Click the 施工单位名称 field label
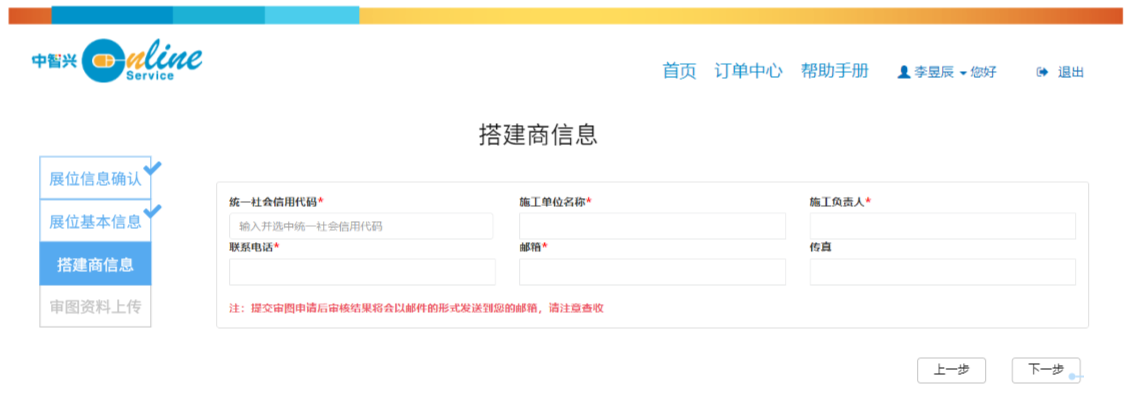This screenshot has height=399, width=1129. (556, 202)
